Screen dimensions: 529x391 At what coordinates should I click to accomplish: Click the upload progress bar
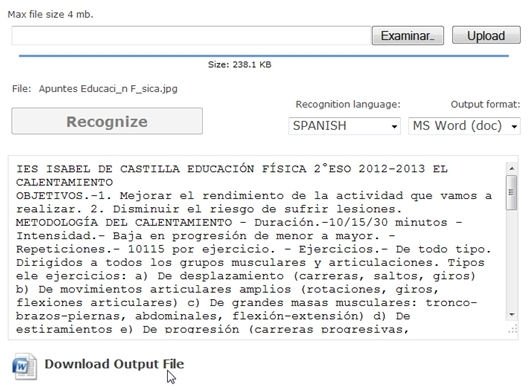pos(264,56)
